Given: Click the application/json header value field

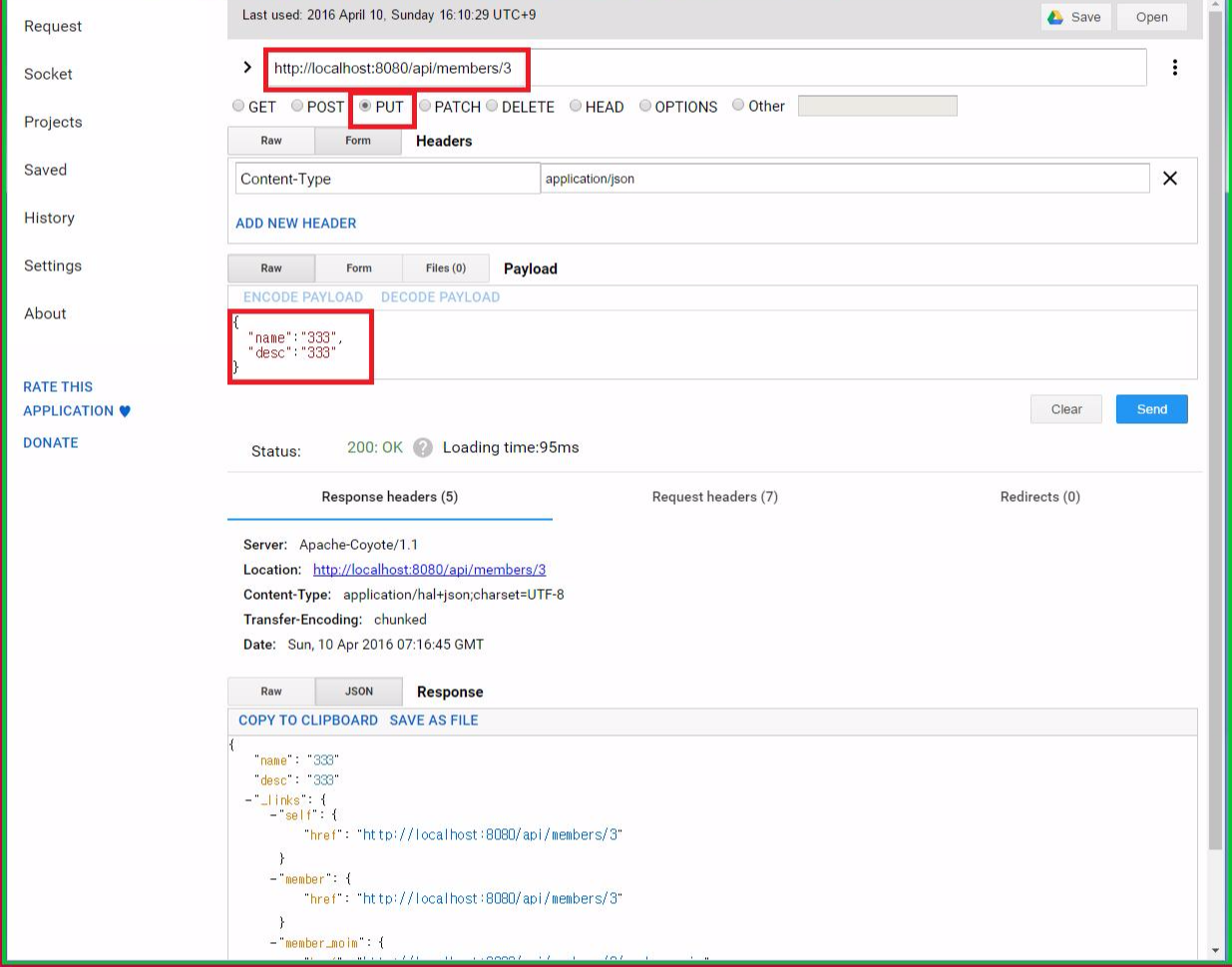Looking at the screenshot, I should (x=845, y=179).
